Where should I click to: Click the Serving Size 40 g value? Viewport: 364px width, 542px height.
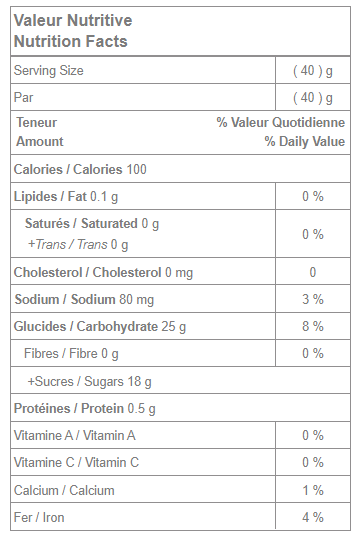click(313, 71)
